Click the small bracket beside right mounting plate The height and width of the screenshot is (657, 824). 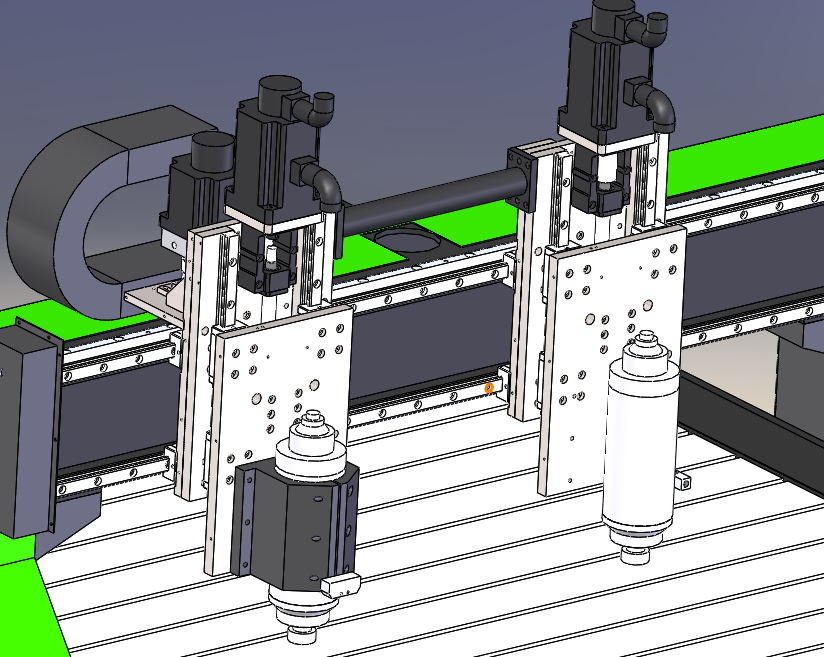click(682, 481)
